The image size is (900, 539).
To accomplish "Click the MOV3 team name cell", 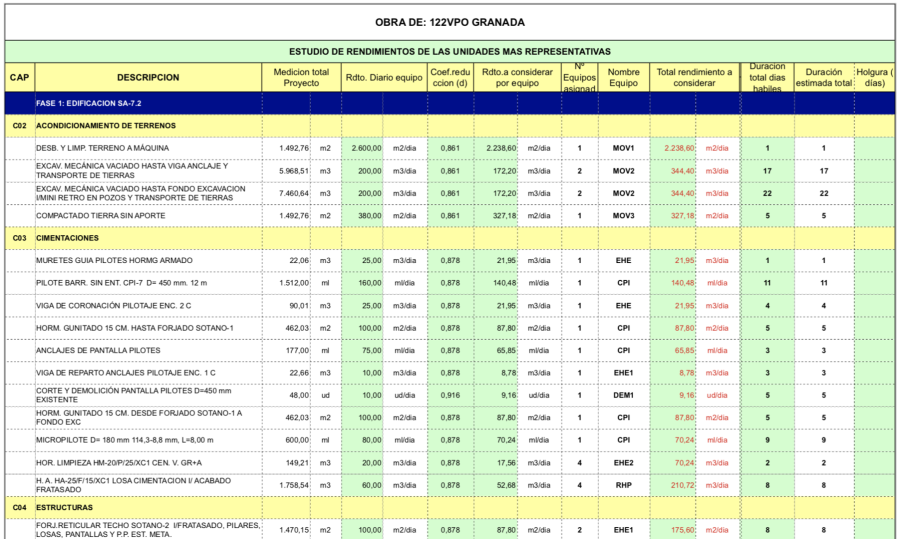I will pyautogui.click(x=623, y=215).
